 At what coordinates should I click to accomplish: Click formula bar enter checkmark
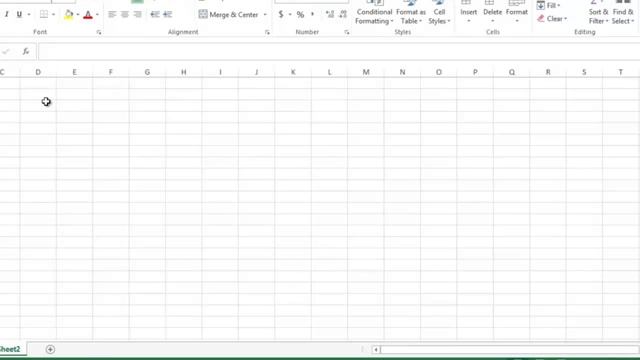[x=6, y=51]
